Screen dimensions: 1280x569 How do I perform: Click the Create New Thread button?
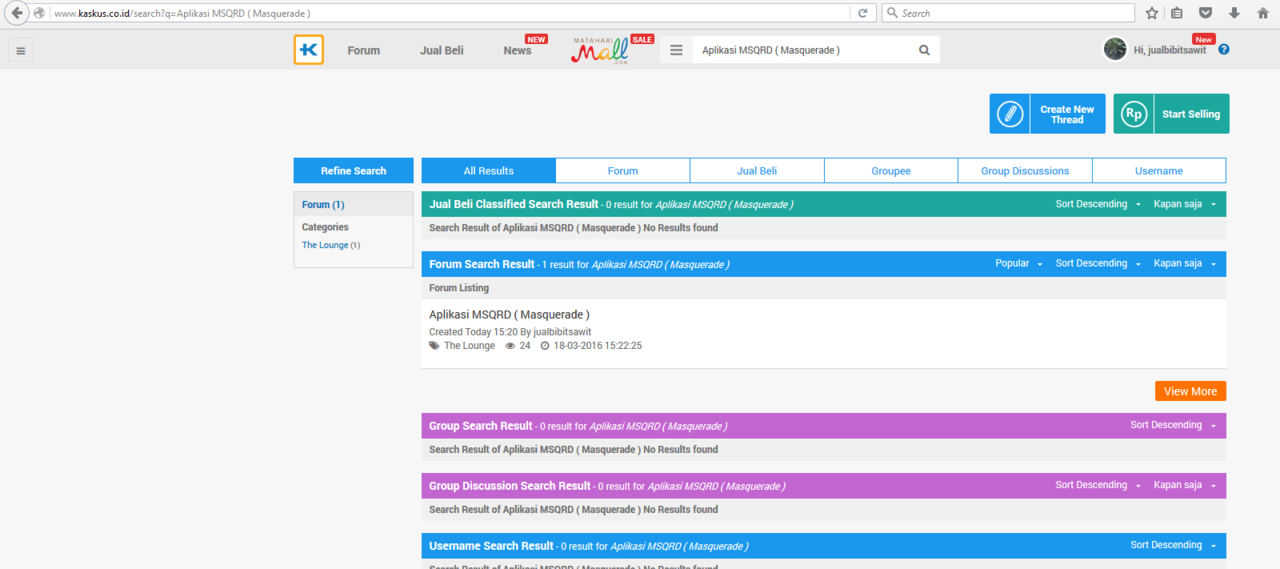(1048, 114)
